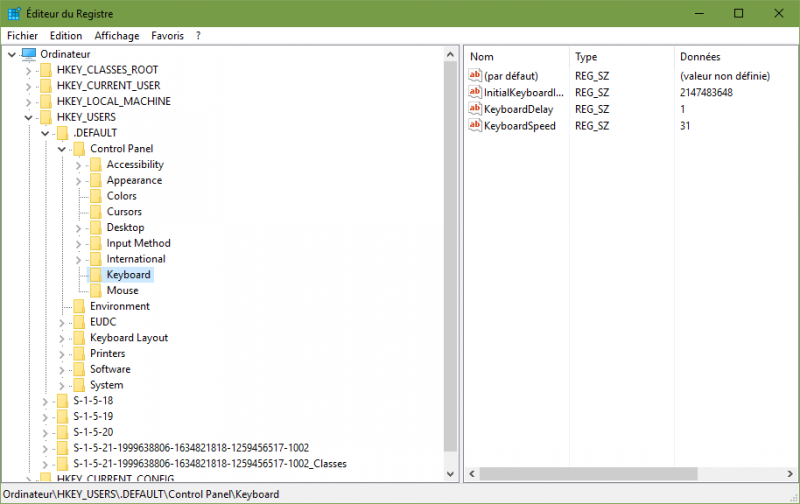Select the KeyboardSpeed value name

point(520,126)
